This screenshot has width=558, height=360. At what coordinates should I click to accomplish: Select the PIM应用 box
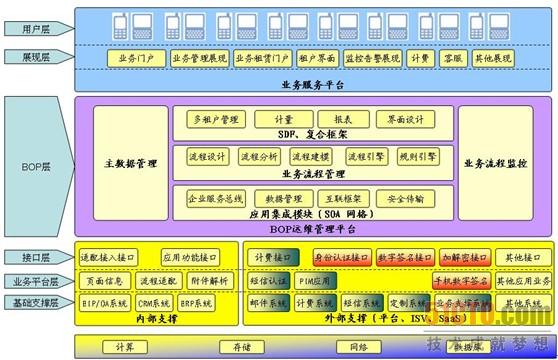click(316, 281)
